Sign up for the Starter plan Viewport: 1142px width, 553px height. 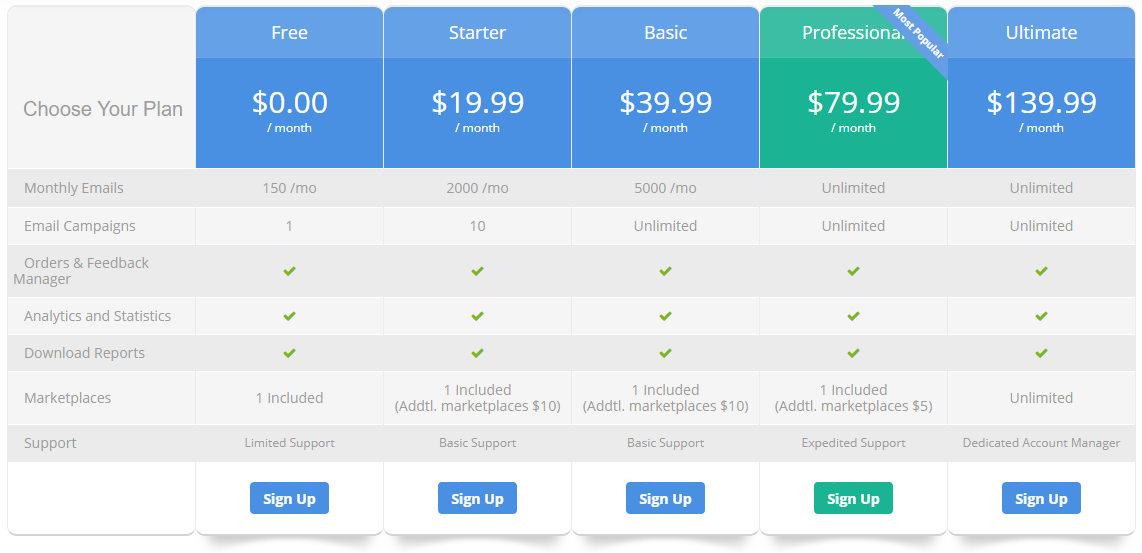click(x=477, y=499)
